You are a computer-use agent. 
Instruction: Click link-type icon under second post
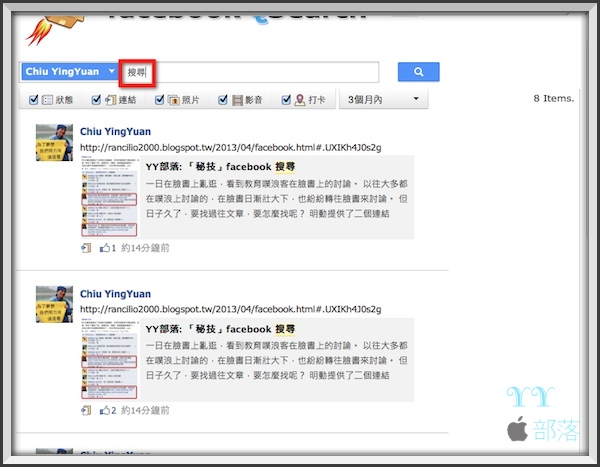click(86, 411)
